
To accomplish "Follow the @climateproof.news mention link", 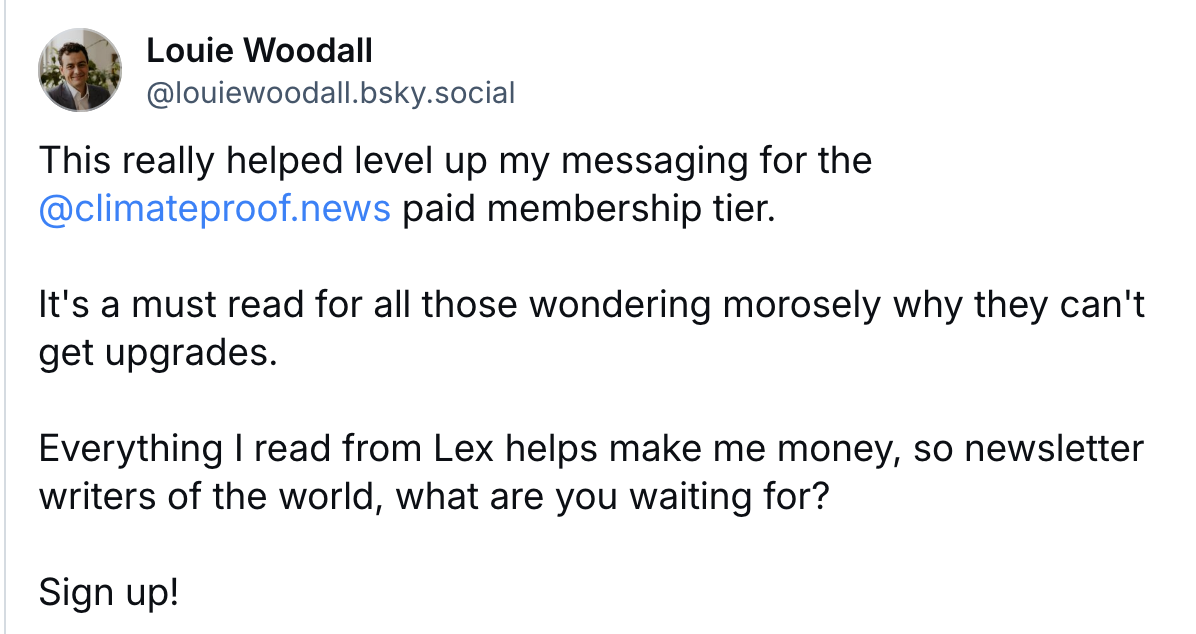I will (x=214, y=208).
